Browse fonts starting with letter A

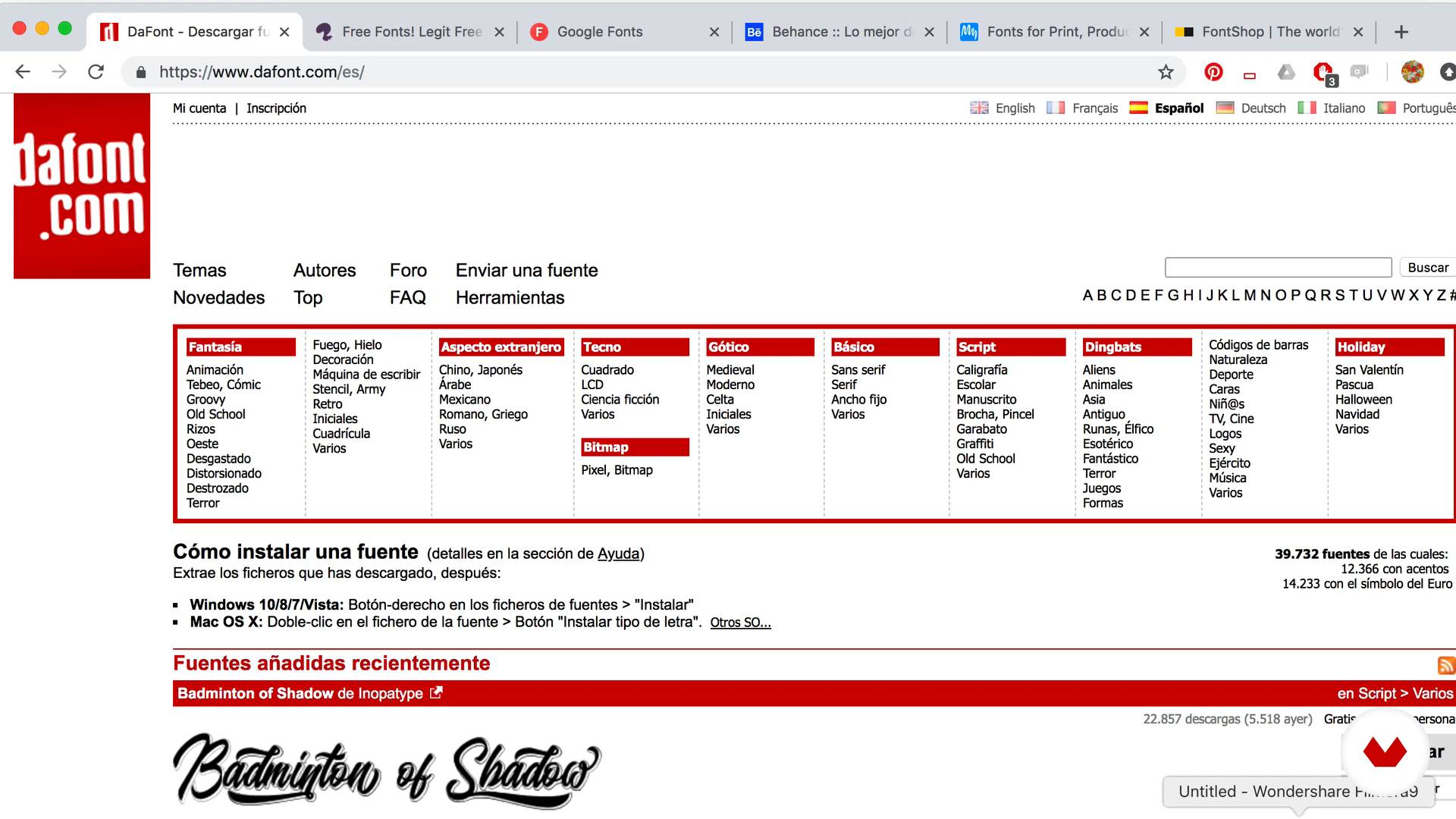(x=1087, y=295)
